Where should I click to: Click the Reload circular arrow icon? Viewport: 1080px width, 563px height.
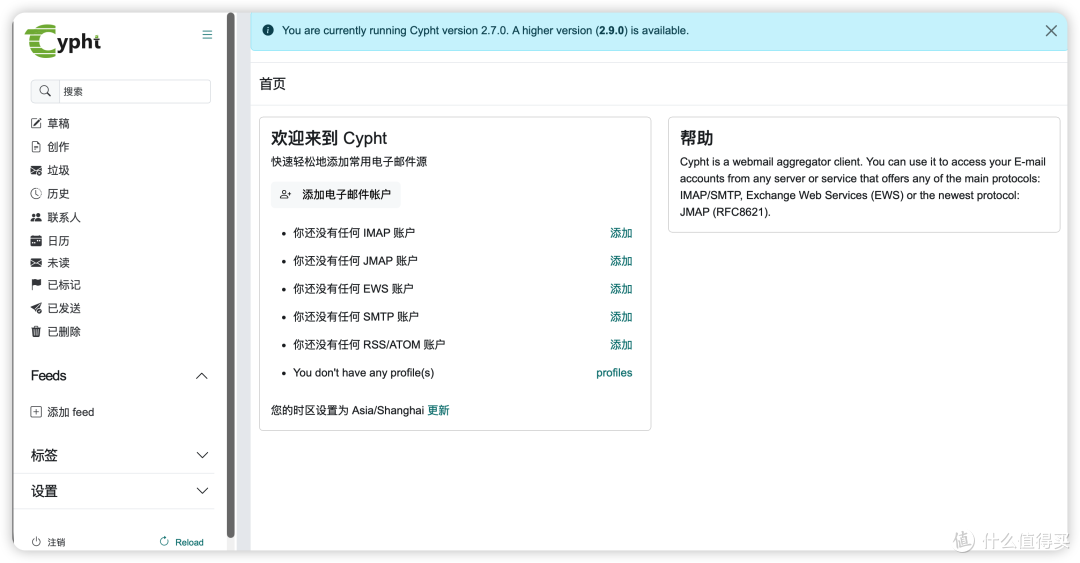click(x=164, y=542)
